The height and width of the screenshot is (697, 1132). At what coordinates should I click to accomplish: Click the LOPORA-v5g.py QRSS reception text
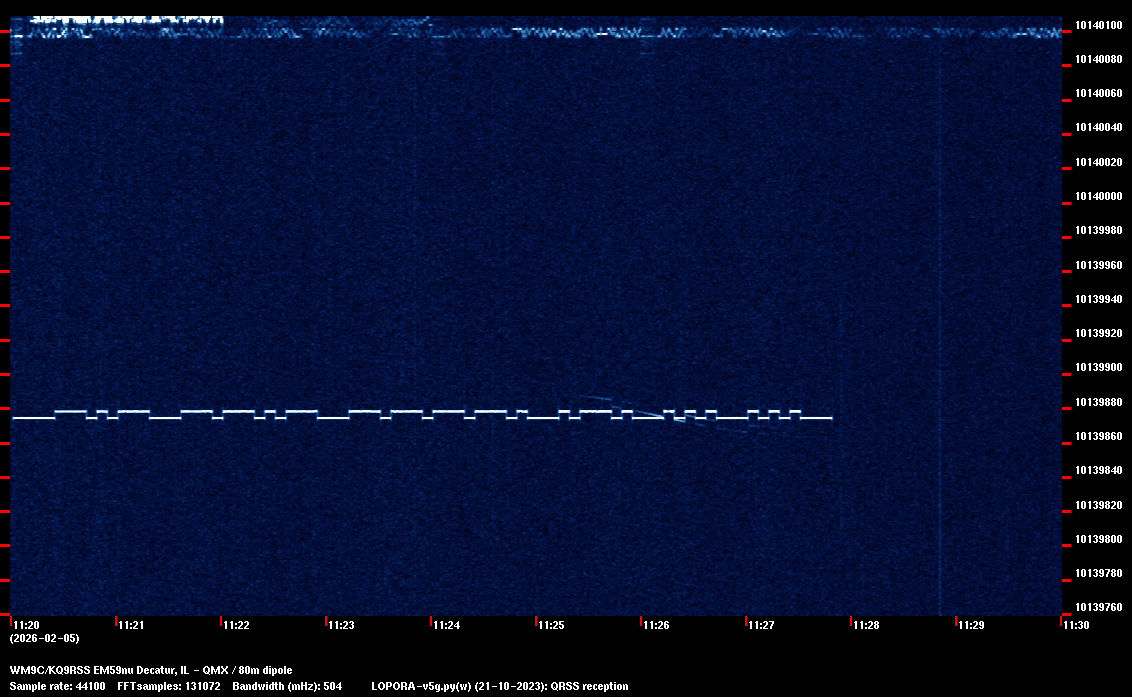(x=499, y=686)
